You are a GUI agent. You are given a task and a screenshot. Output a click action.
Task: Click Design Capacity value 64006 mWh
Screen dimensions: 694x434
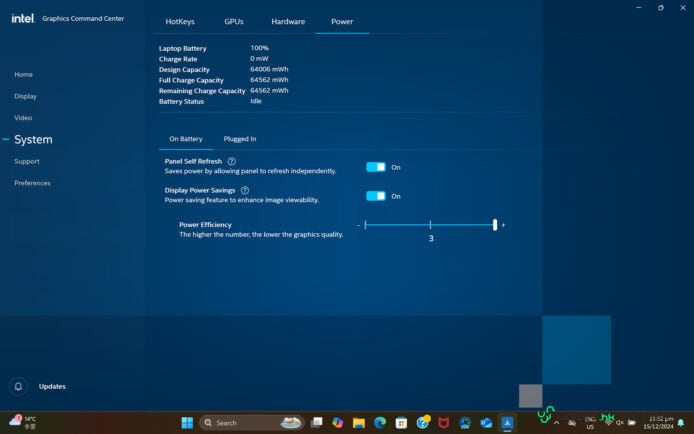point(269,69)
